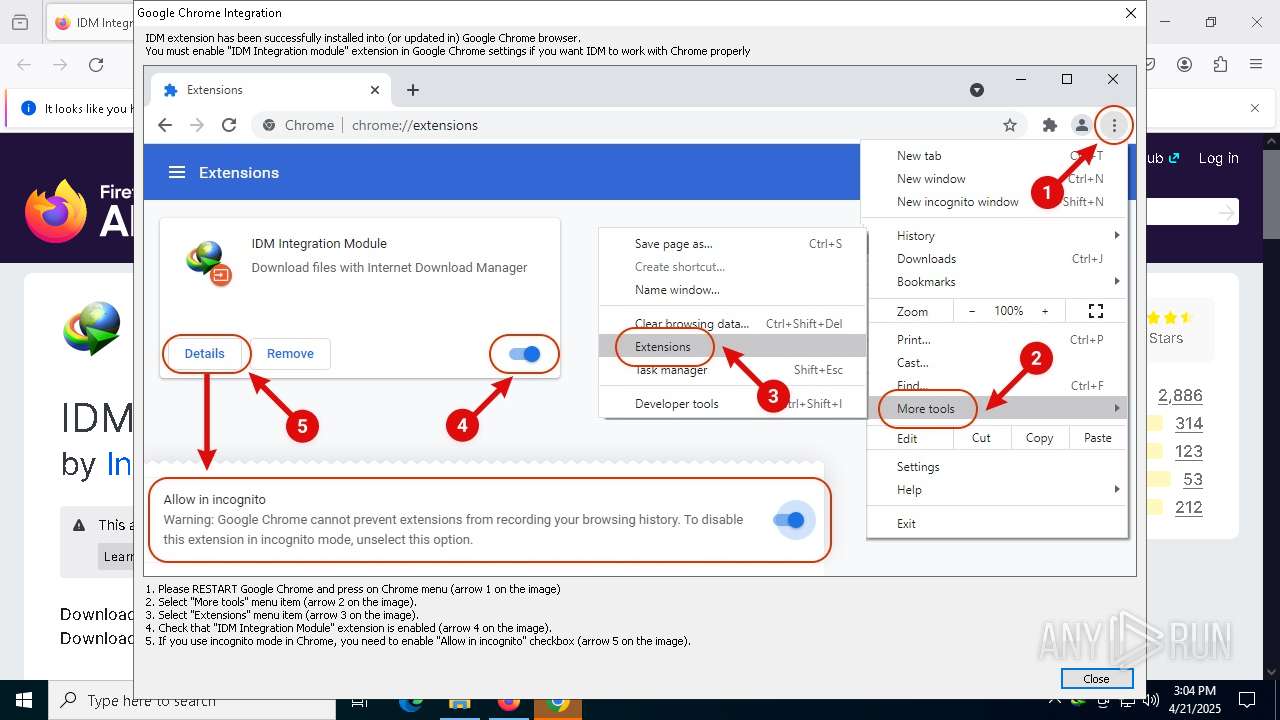The image size is (1280, 720).
Task: Expand the History submenu arrow
Action: (x=1117, y=235)
